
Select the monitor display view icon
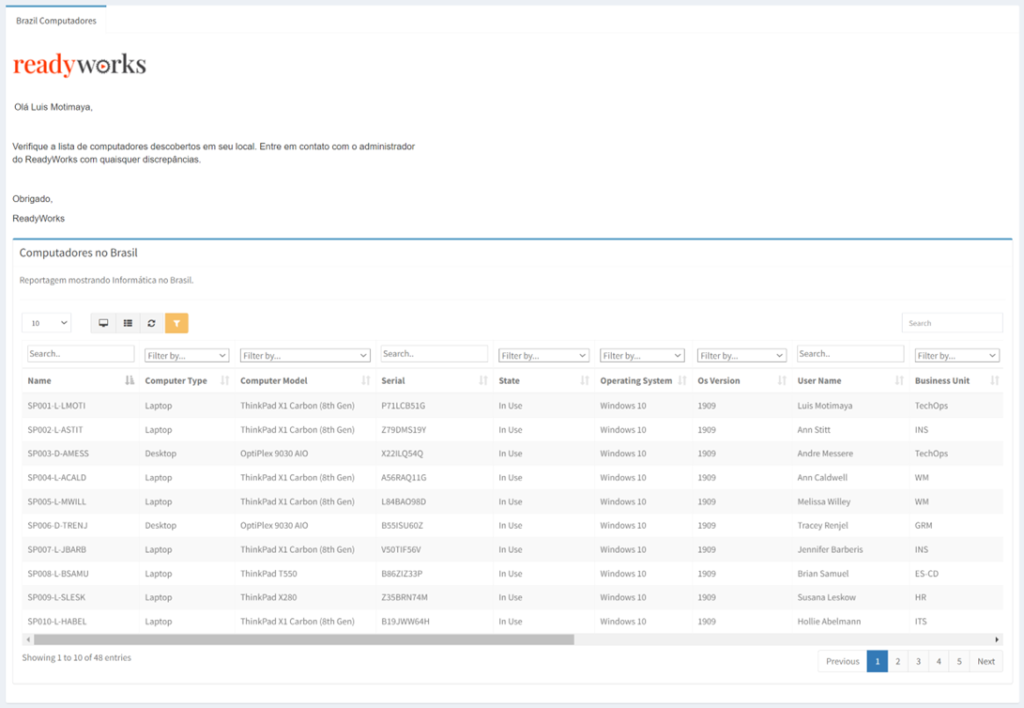(102, 322)
